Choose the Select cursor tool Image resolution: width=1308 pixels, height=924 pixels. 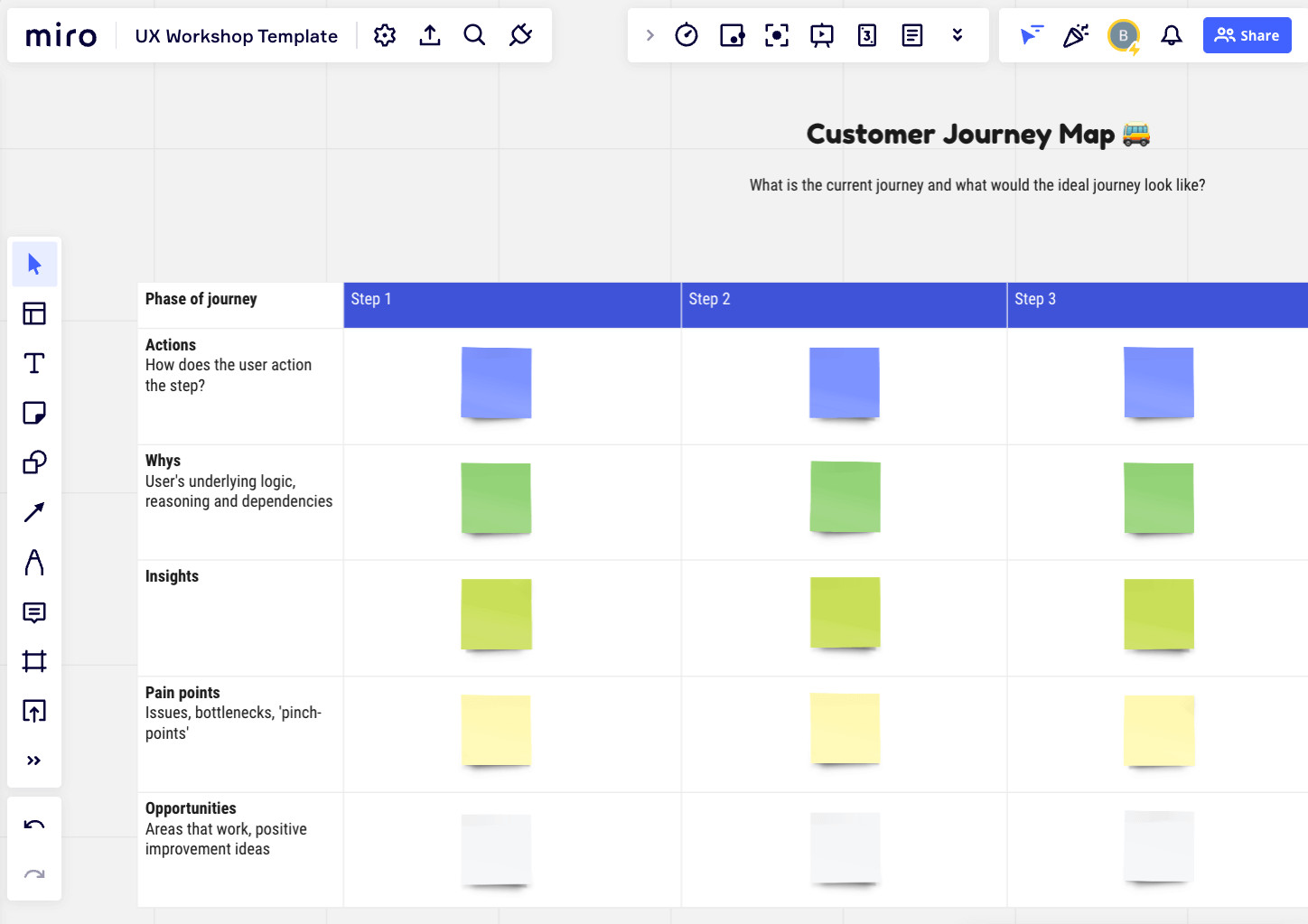pos(34,264)
